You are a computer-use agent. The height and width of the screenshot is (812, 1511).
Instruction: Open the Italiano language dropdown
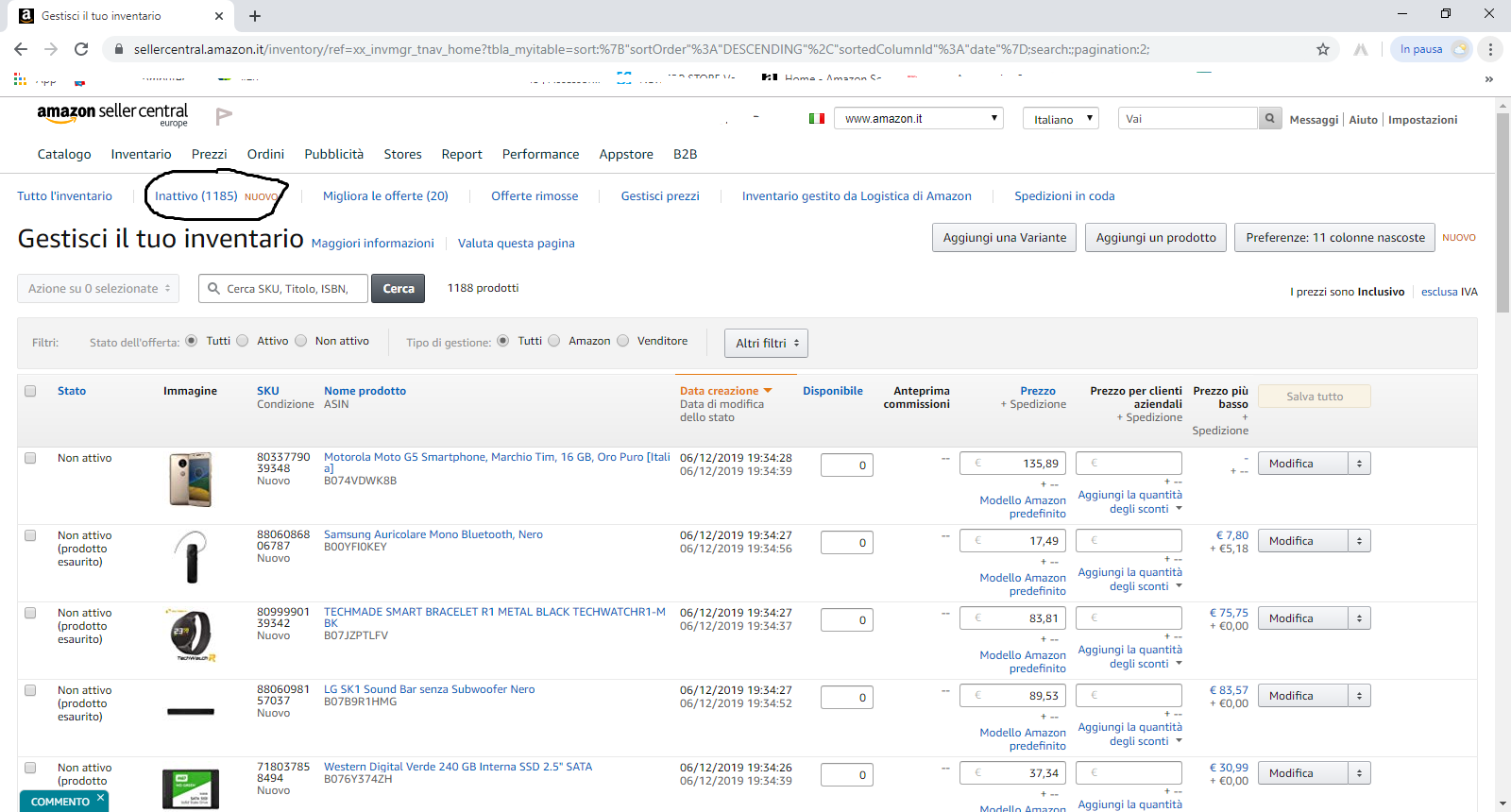click(1061, 118)
